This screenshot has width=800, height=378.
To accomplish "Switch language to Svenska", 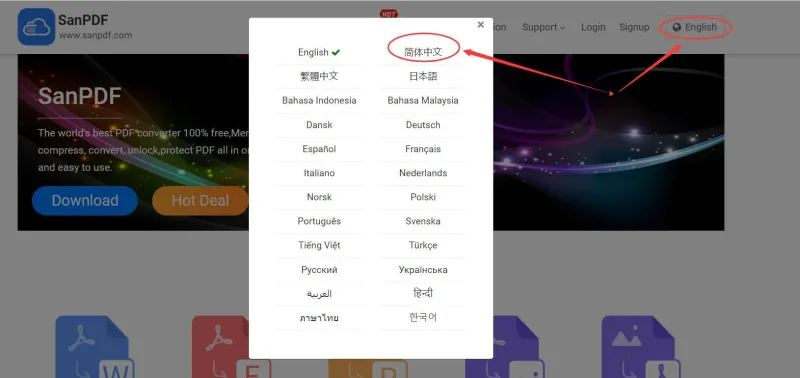I will 423,221.
